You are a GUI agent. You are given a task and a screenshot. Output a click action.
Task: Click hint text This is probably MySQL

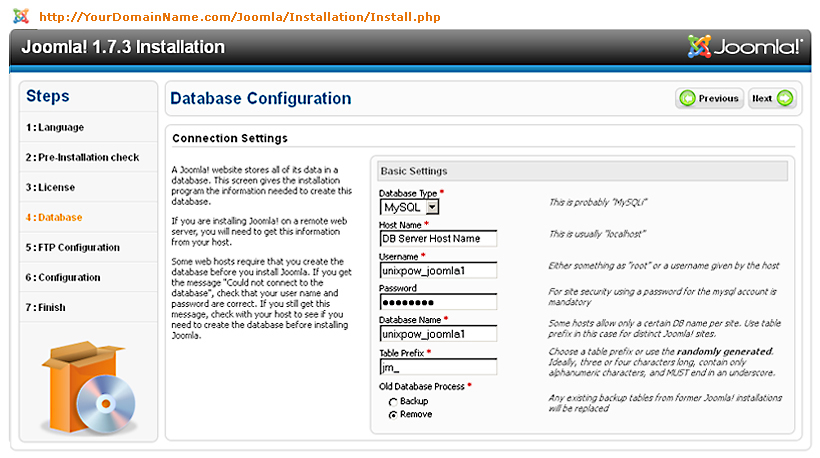tap(598, 202)
